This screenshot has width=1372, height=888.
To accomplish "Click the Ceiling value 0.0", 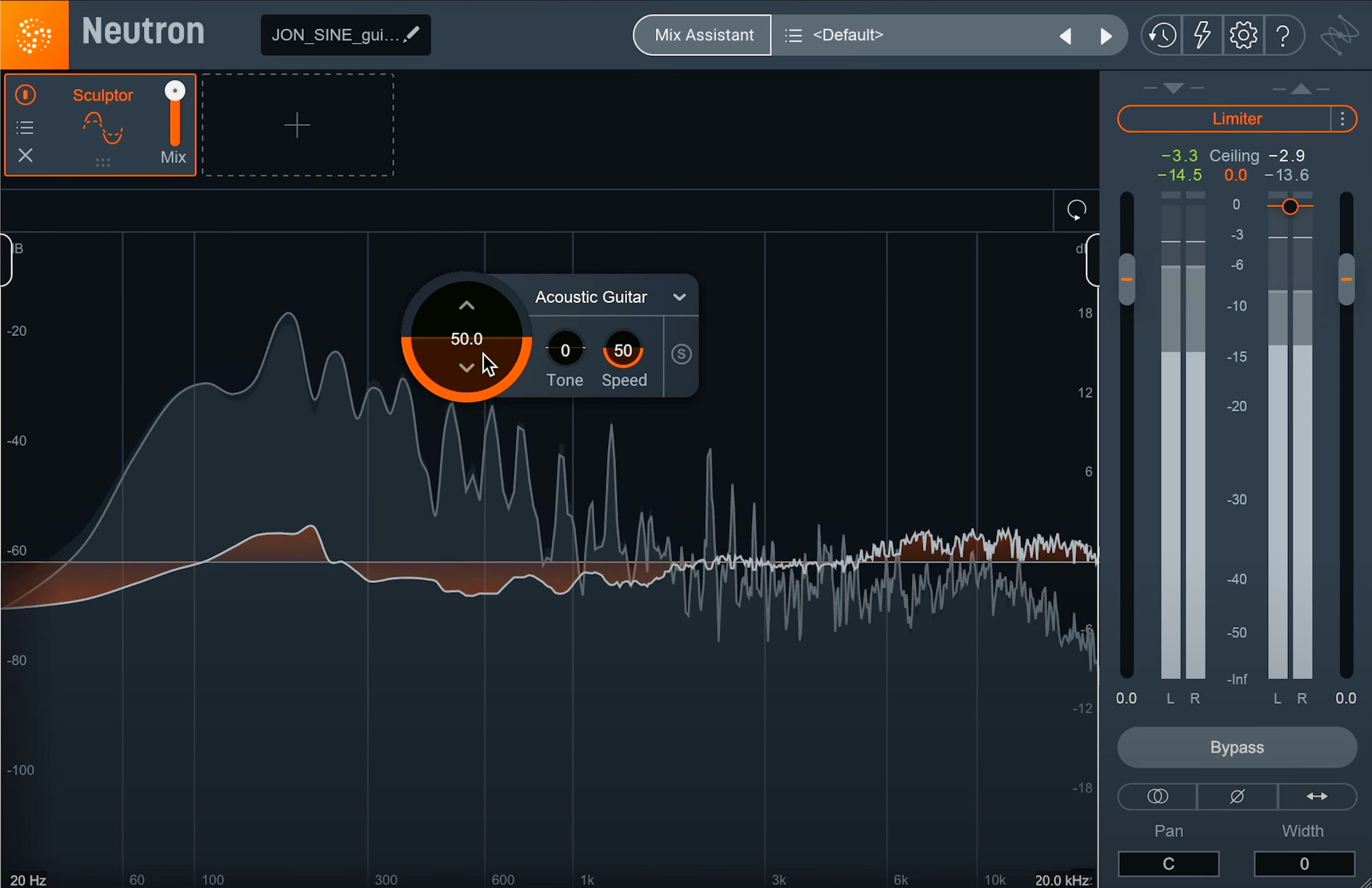I will tap(1236, 175).
